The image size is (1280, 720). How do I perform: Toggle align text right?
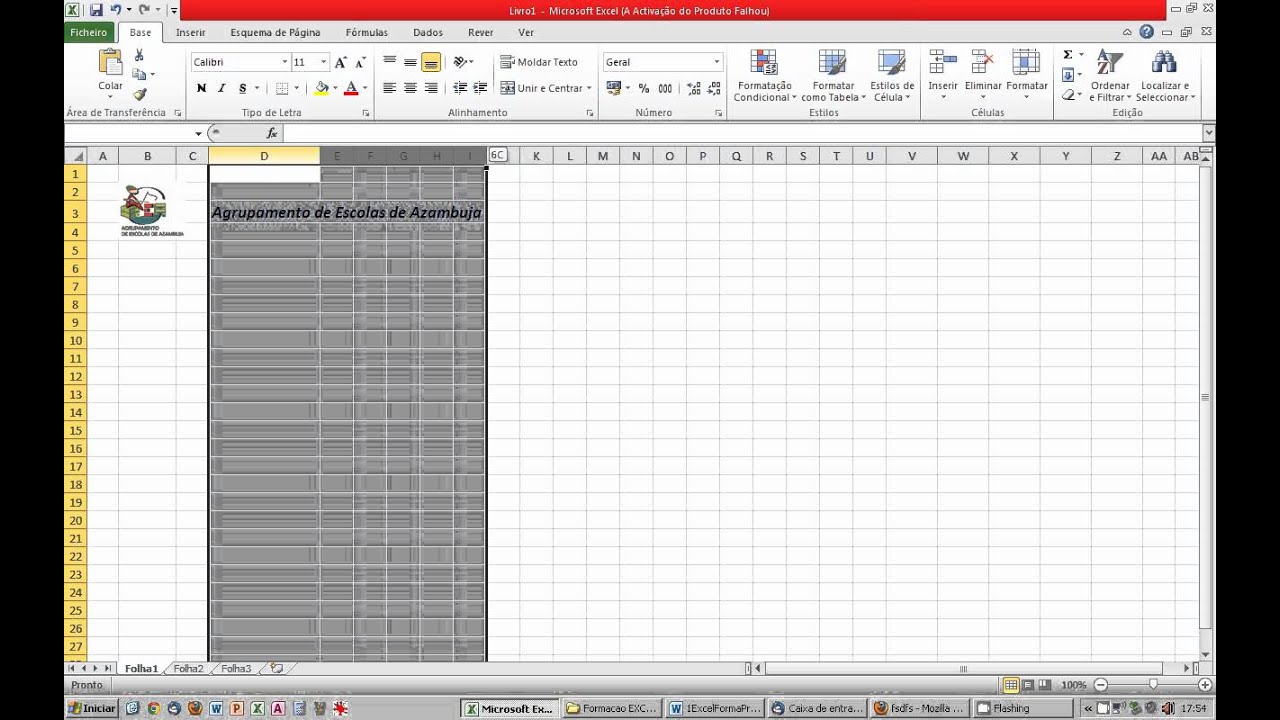click(x=431, y=88)
